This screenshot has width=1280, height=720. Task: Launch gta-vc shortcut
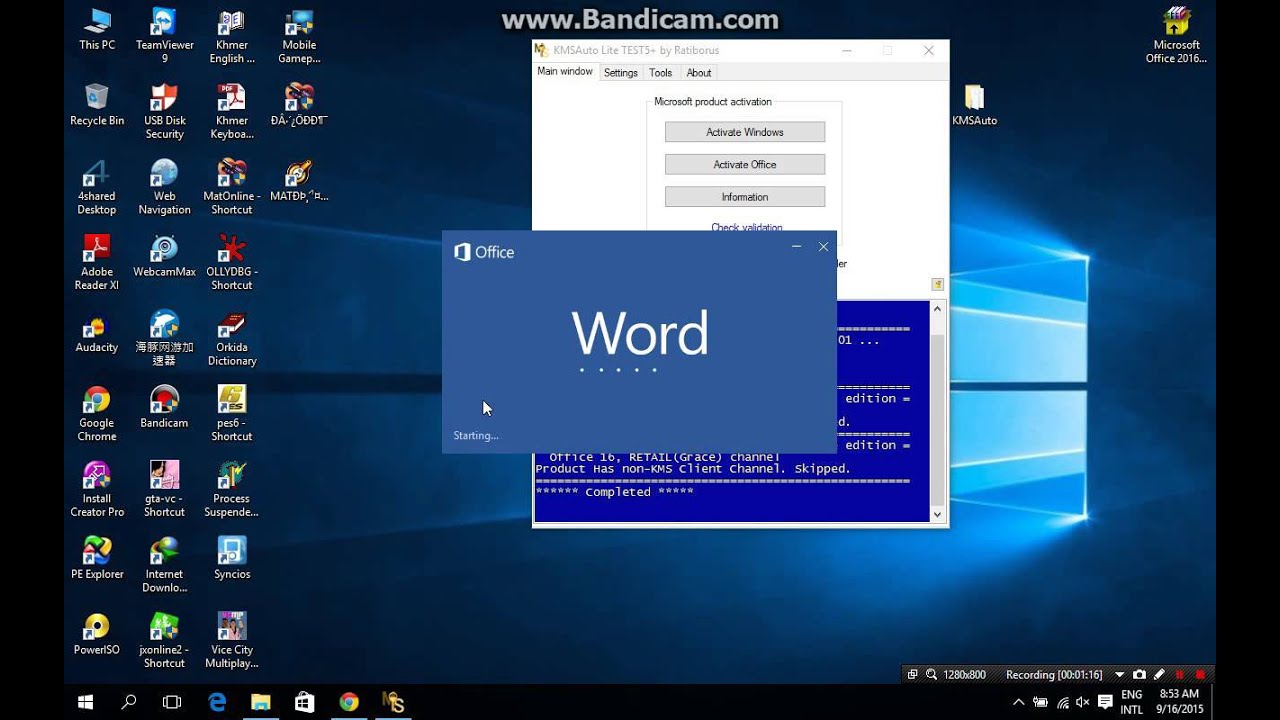[165, 489]
